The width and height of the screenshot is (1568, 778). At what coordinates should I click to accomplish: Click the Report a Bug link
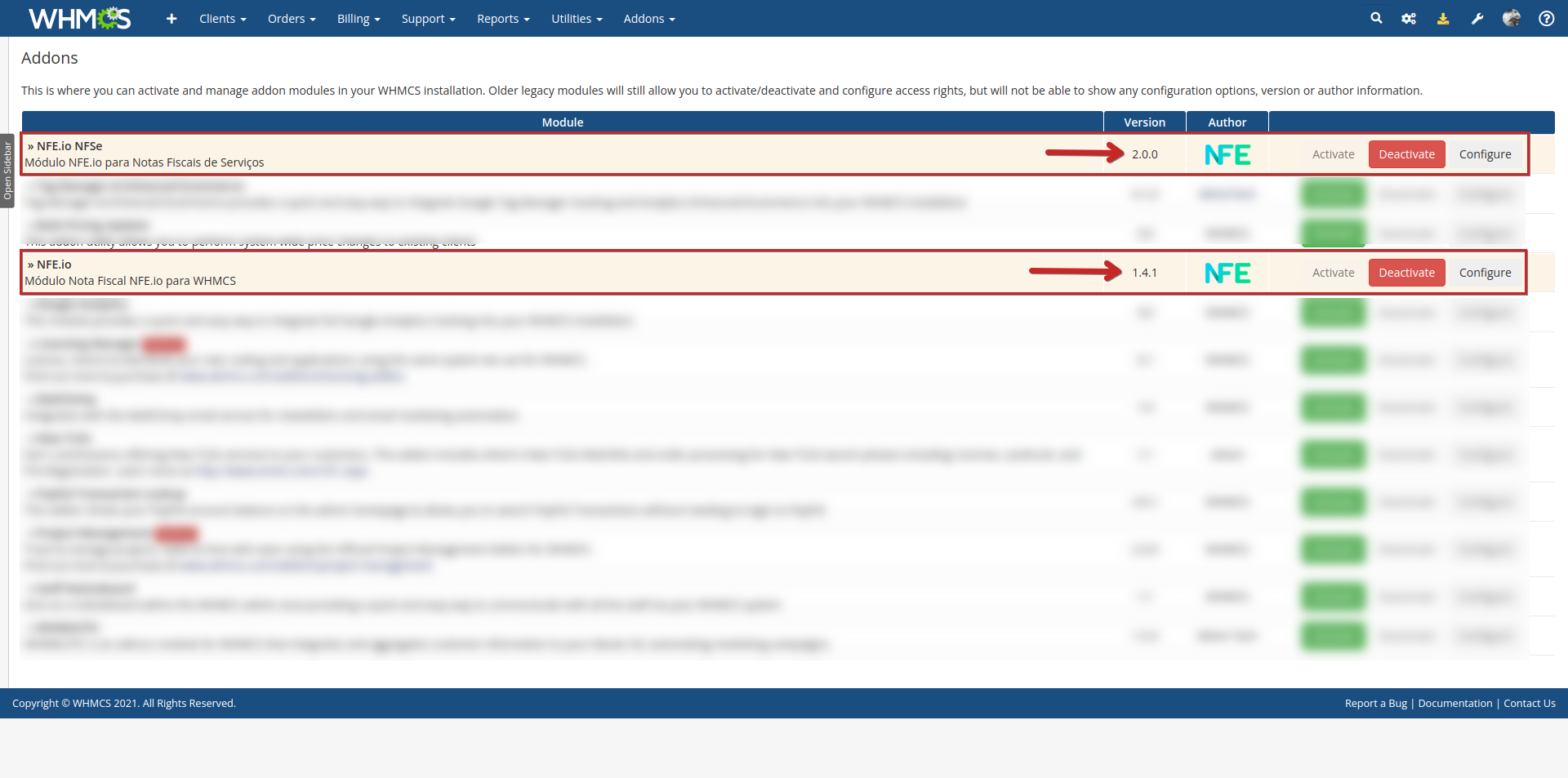coord(1375,704)
